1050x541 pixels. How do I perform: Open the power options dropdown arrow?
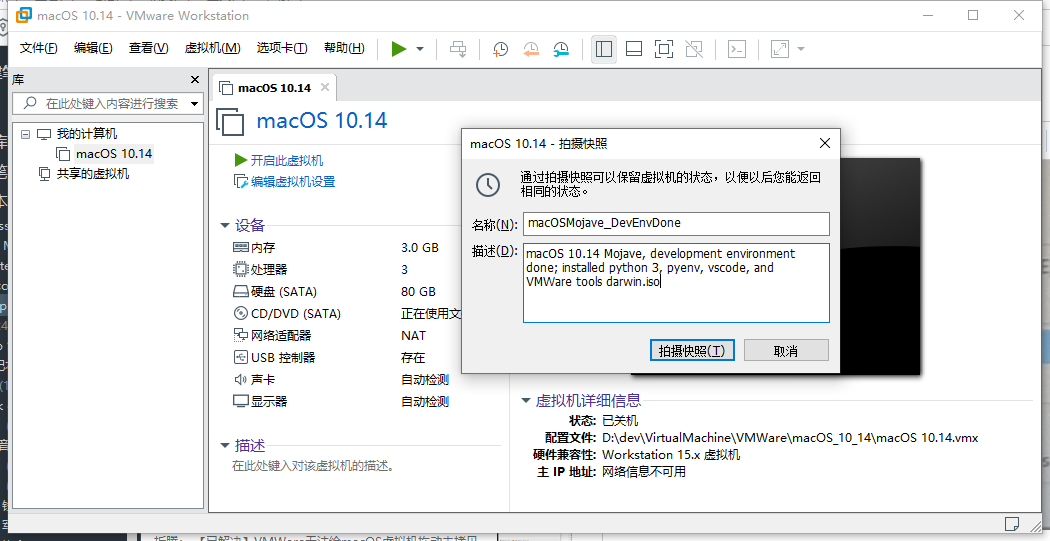click(x=420, y=49)
